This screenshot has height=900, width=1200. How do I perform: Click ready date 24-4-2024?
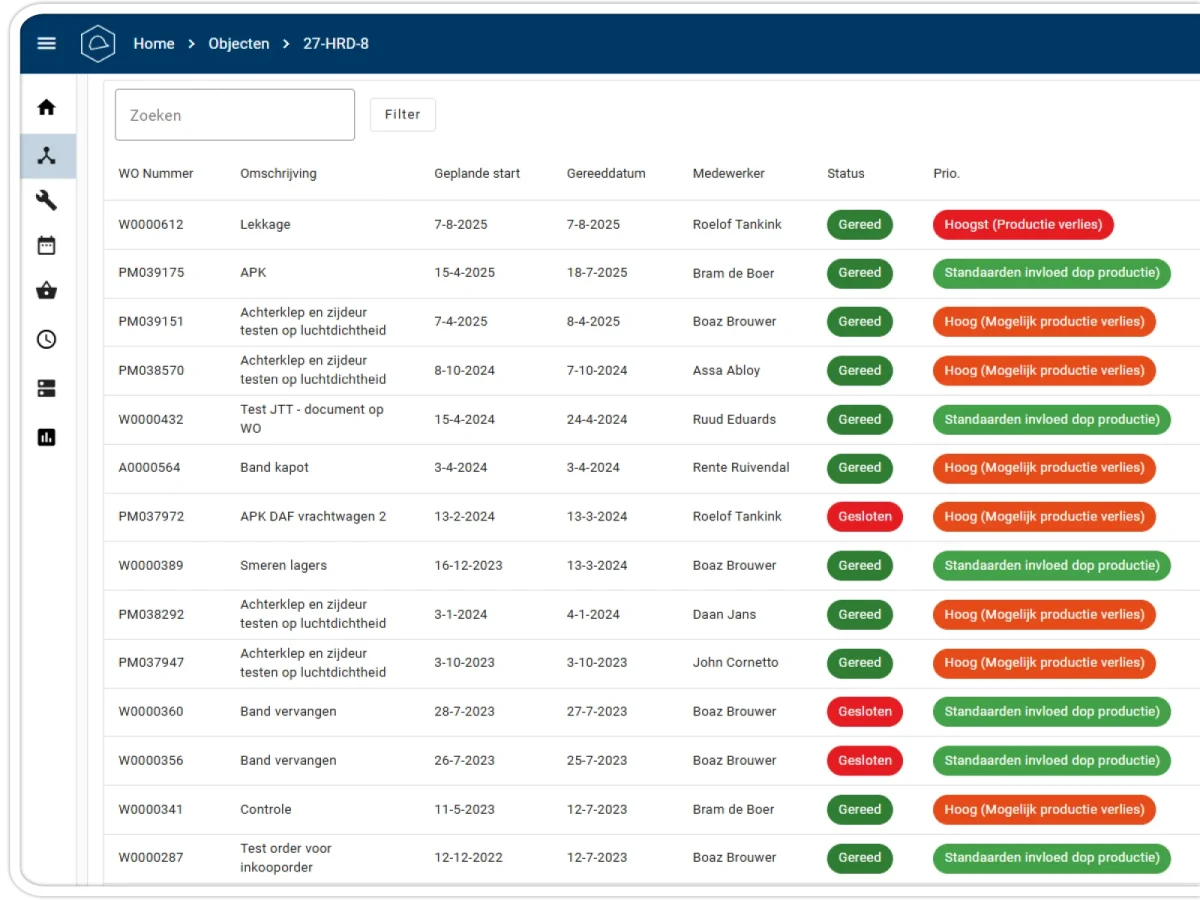click(597, 419)
